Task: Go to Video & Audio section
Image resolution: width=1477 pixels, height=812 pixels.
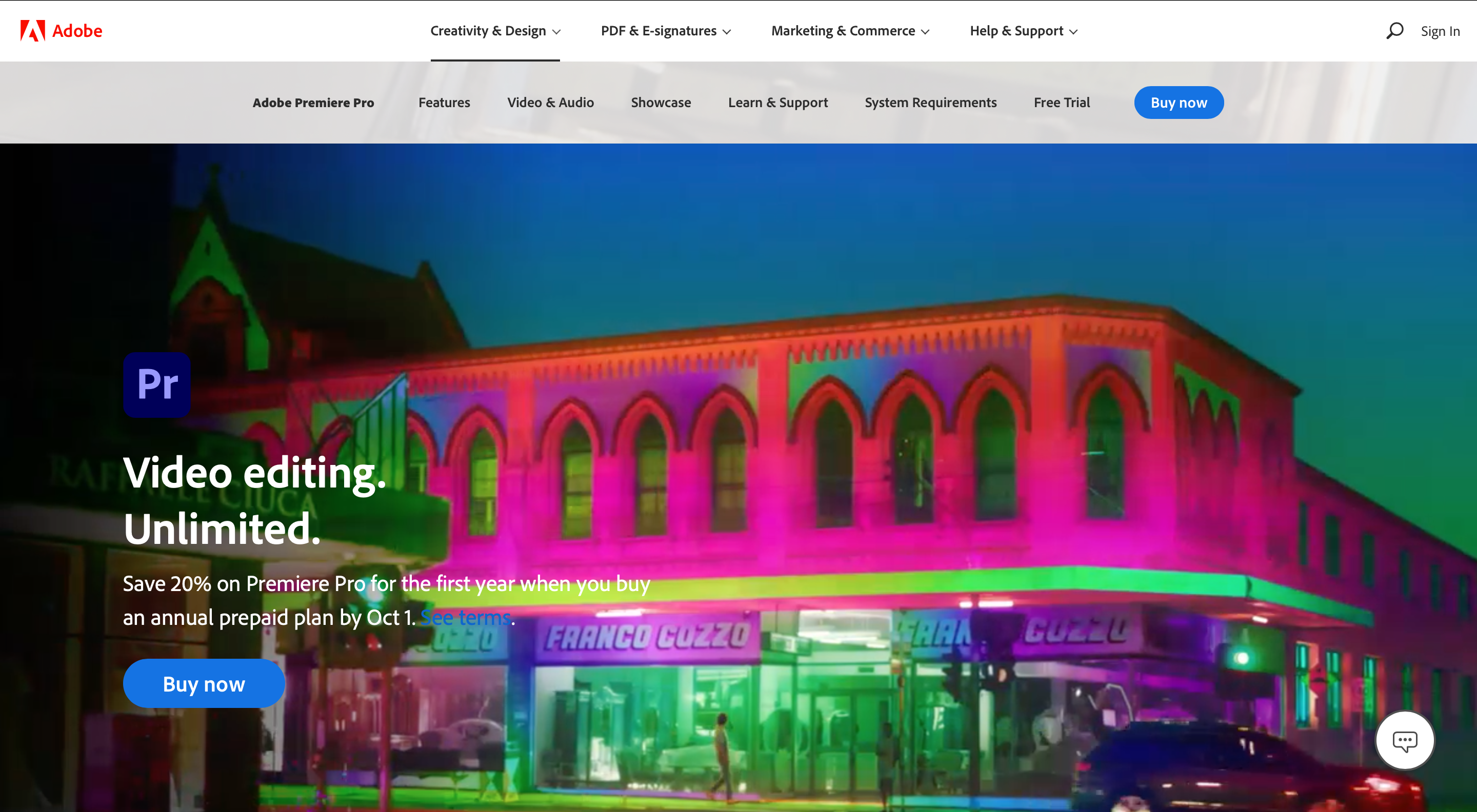Action: (550, 103)
